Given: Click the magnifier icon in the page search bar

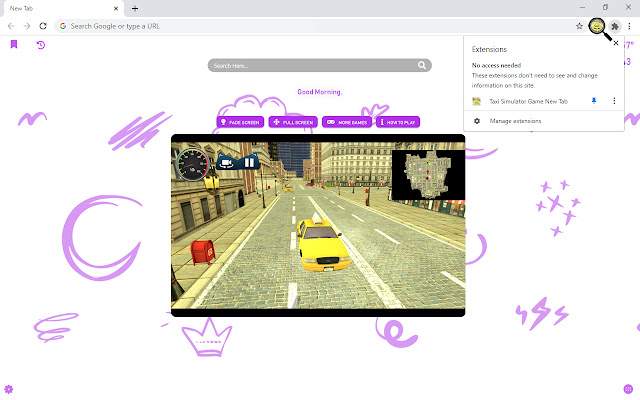Looking at the screenshot, I should tap(422, 65).
